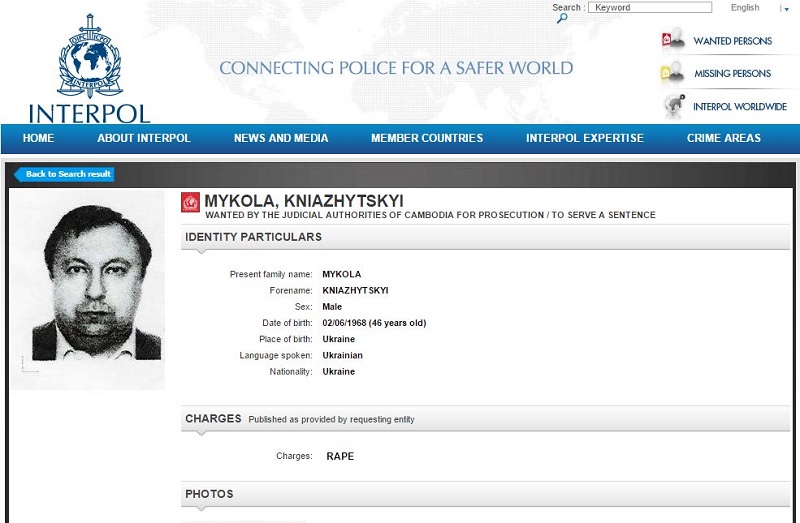Click the INTERPOL logo emblem
800x523 pixels.
pos(90,56)
